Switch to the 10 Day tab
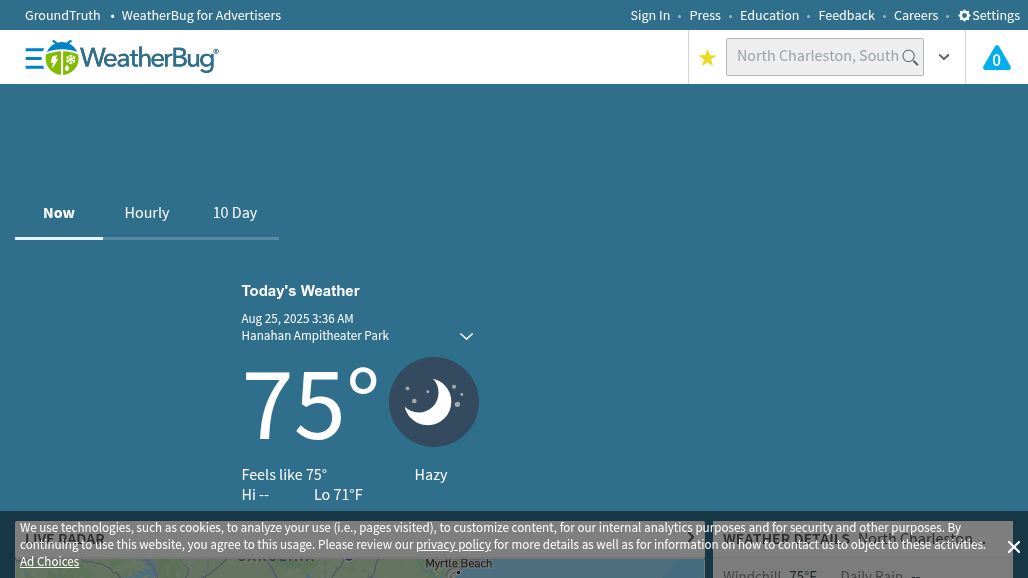Viewport: 1028px width, 578px height. click(x=235, y=213)
